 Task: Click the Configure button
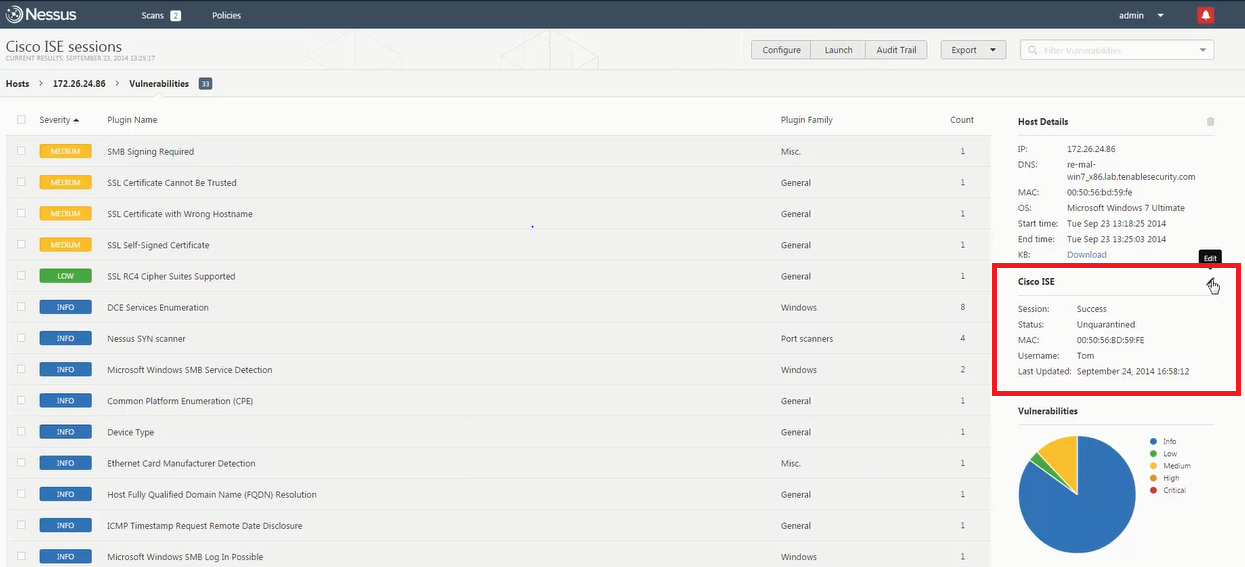click(781, 50)
